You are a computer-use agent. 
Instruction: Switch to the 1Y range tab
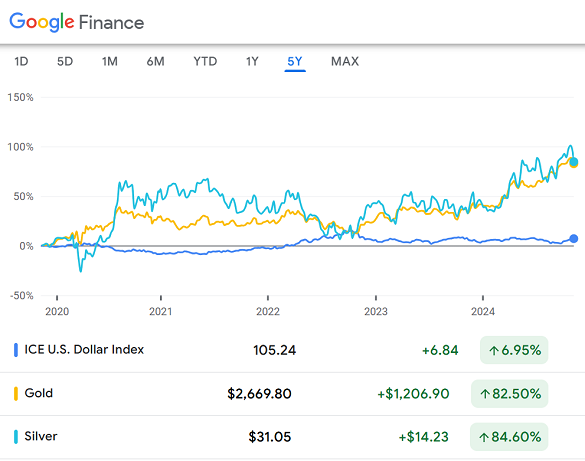252,61
